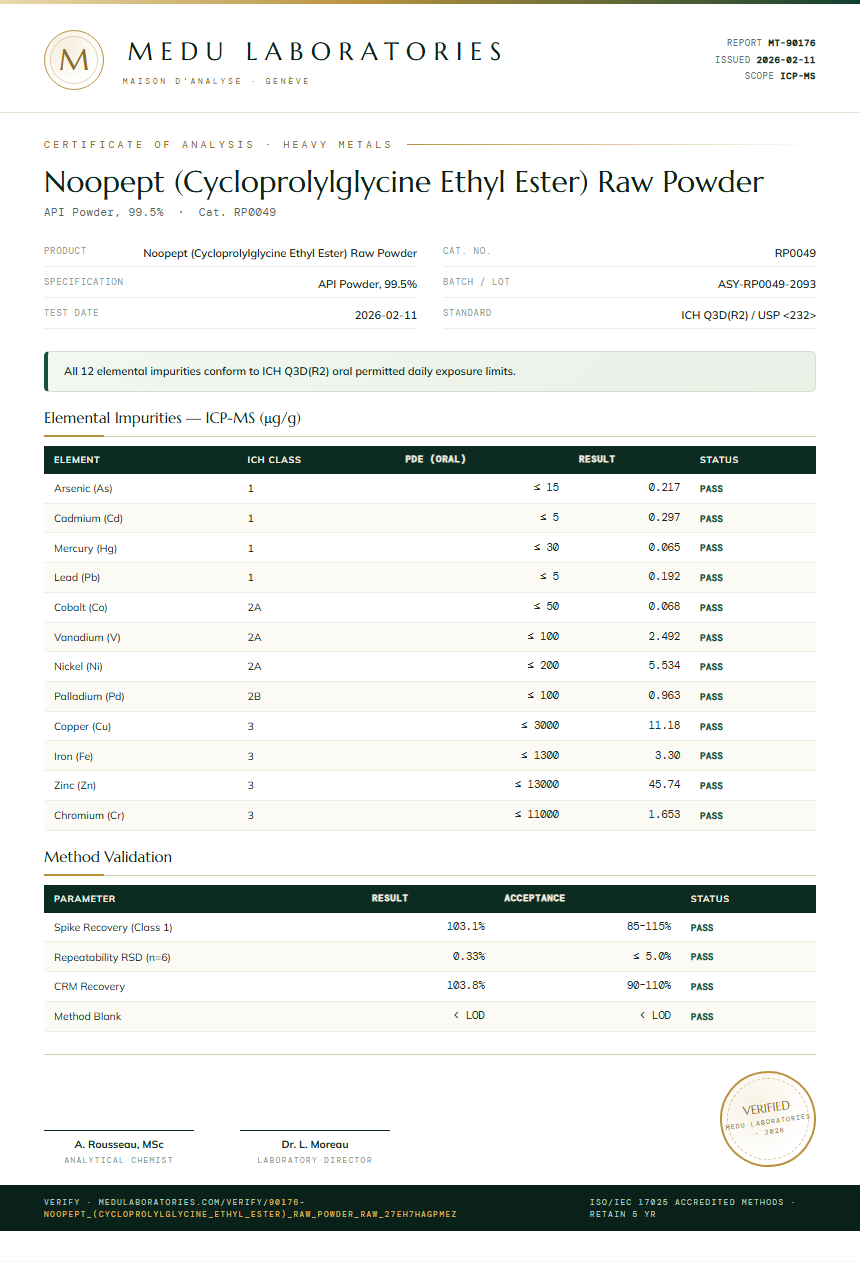Screen dimensions: 860x1262
Task: Click batch lot ASY-RP0049-2093
Action: tap(767, 284)
